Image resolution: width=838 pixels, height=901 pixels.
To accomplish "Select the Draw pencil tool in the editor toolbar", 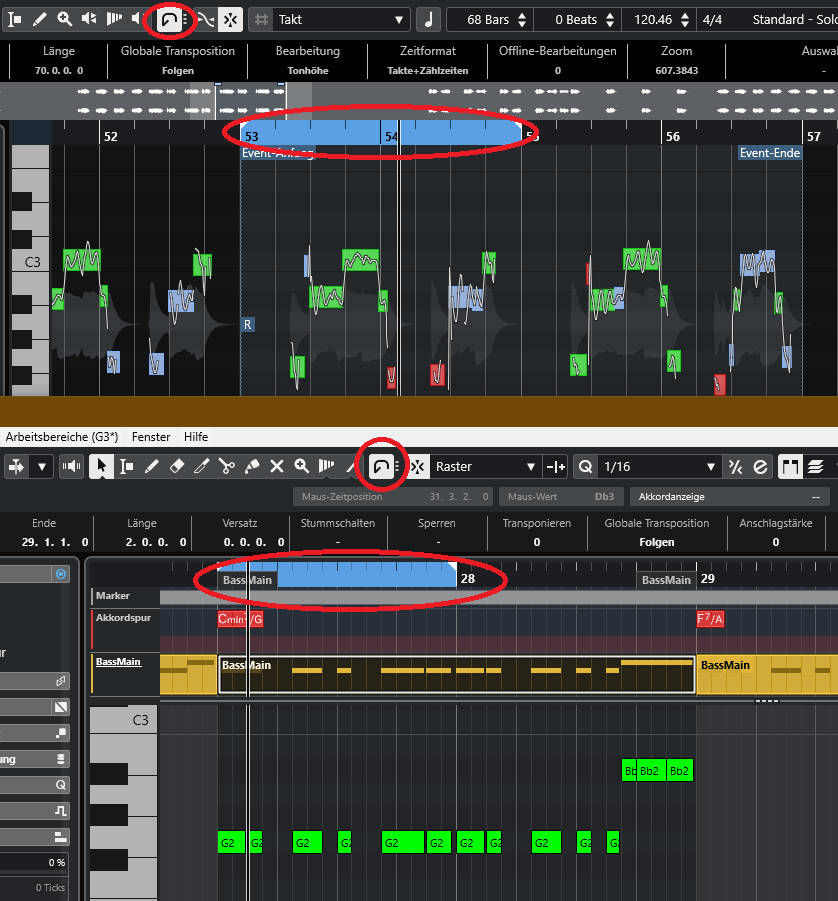I will pos(151,466).
